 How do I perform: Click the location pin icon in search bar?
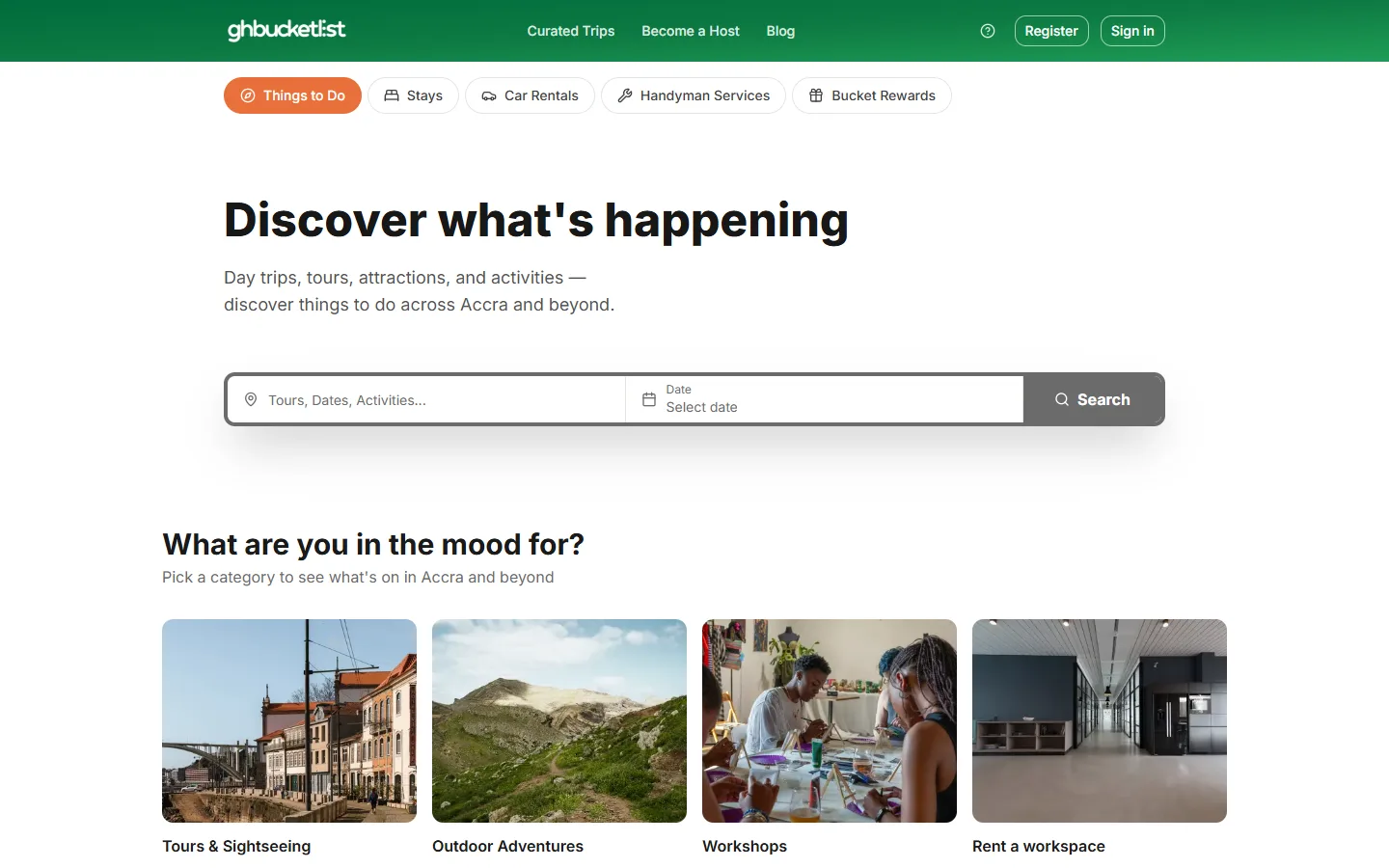pyautogui.click(x=251, y=399)
